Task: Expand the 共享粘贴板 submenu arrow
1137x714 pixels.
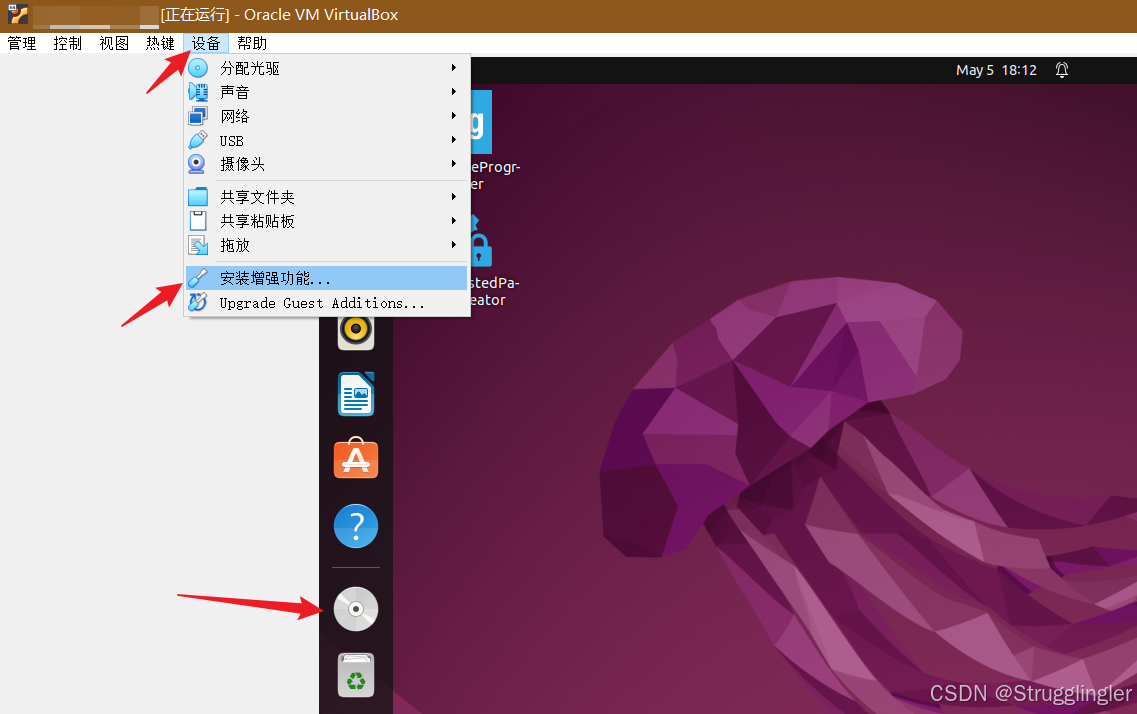Action: click(x=454, y=220)
